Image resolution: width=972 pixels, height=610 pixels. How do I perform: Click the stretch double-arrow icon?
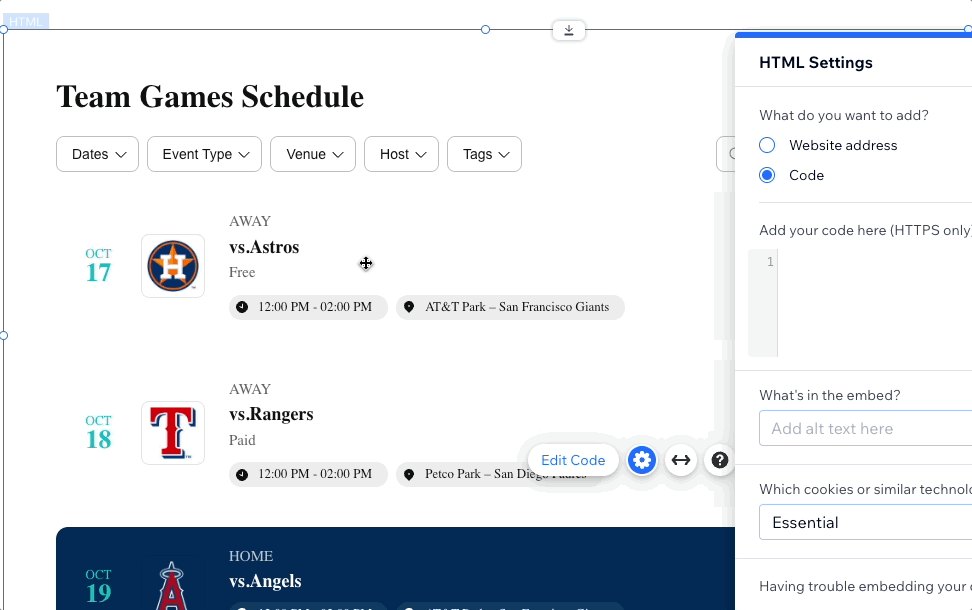tap(681, 460)
